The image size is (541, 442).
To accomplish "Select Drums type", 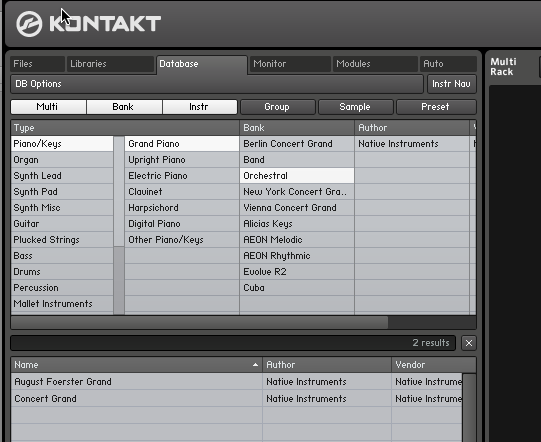I will (62, 272).
